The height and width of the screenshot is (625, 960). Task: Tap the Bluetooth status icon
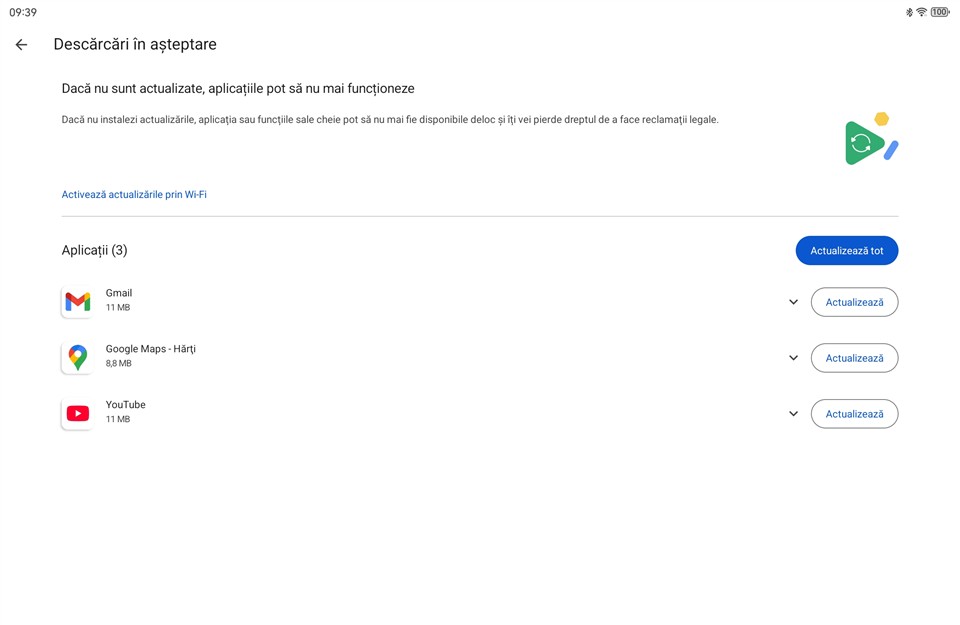pyautogui.click(x=909, y=12)
